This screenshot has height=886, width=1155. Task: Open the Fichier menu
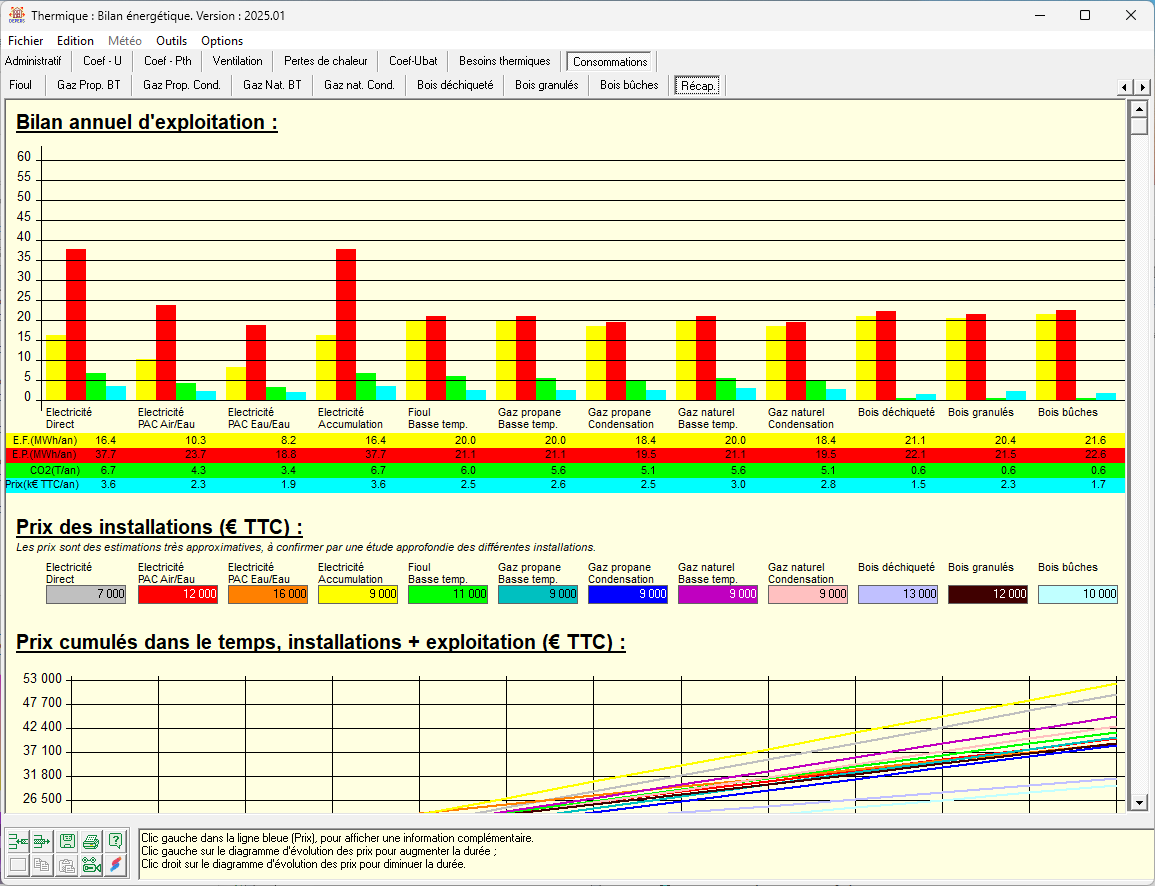(26, 41)
